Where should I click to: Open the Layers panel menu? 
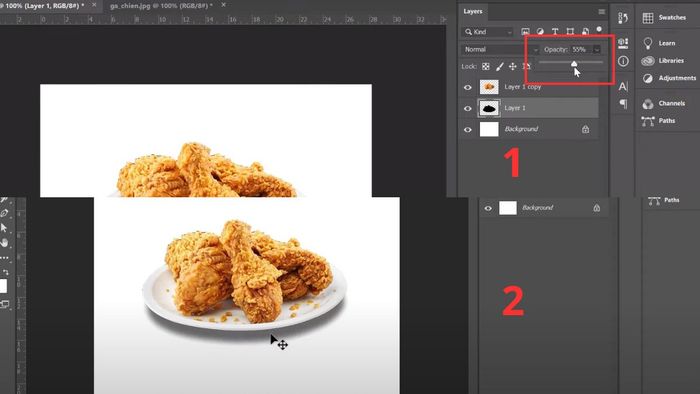[x=602, y=12]
